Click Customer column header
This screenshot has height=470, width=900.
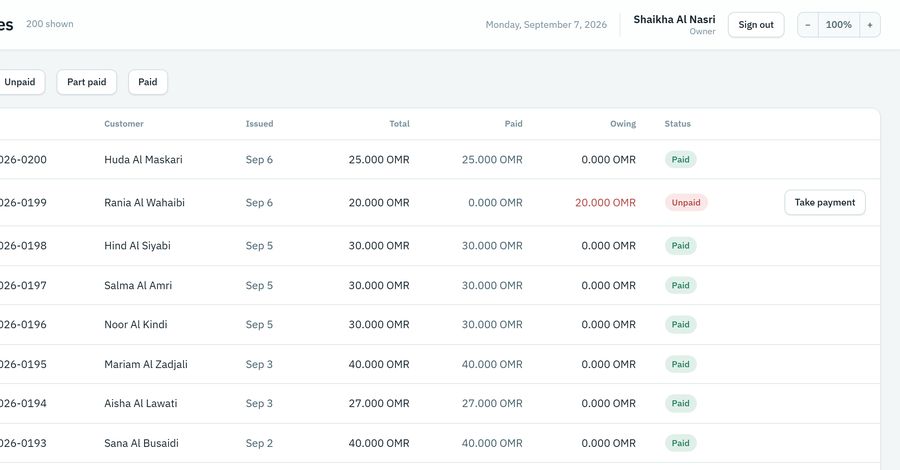(x=124, y=124)
